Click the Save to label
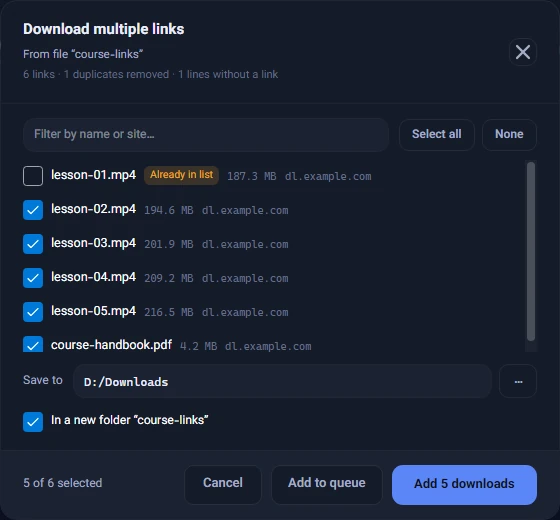Viewport: 560px width, 520px height. 43,380
